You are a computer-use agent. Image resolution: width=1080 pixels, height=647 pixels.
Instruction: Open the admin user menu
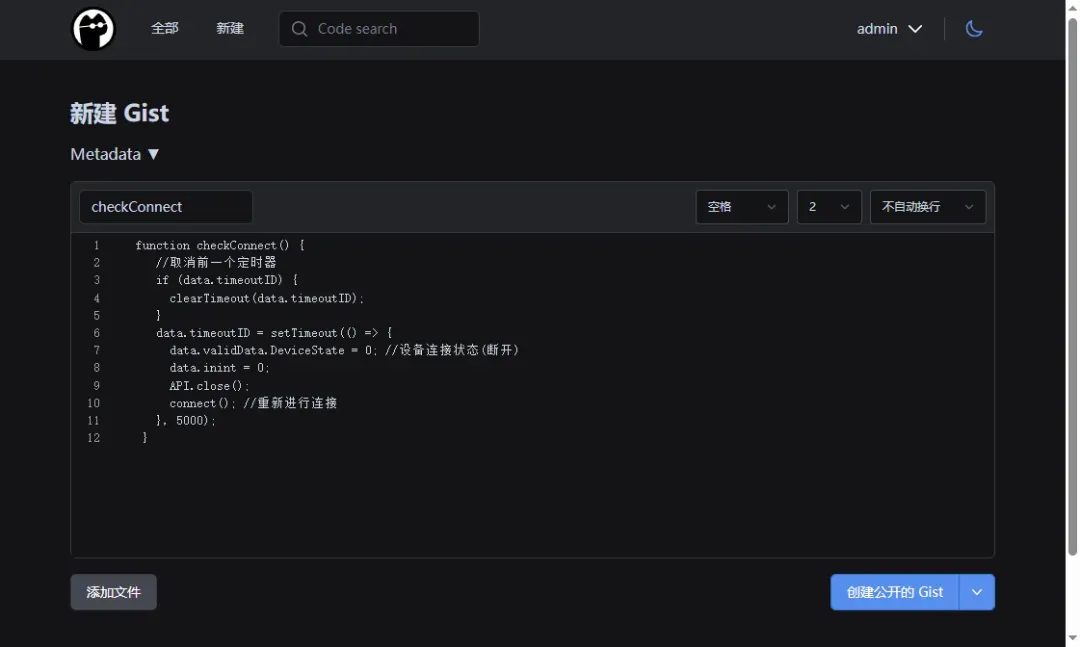pos(889,29)
